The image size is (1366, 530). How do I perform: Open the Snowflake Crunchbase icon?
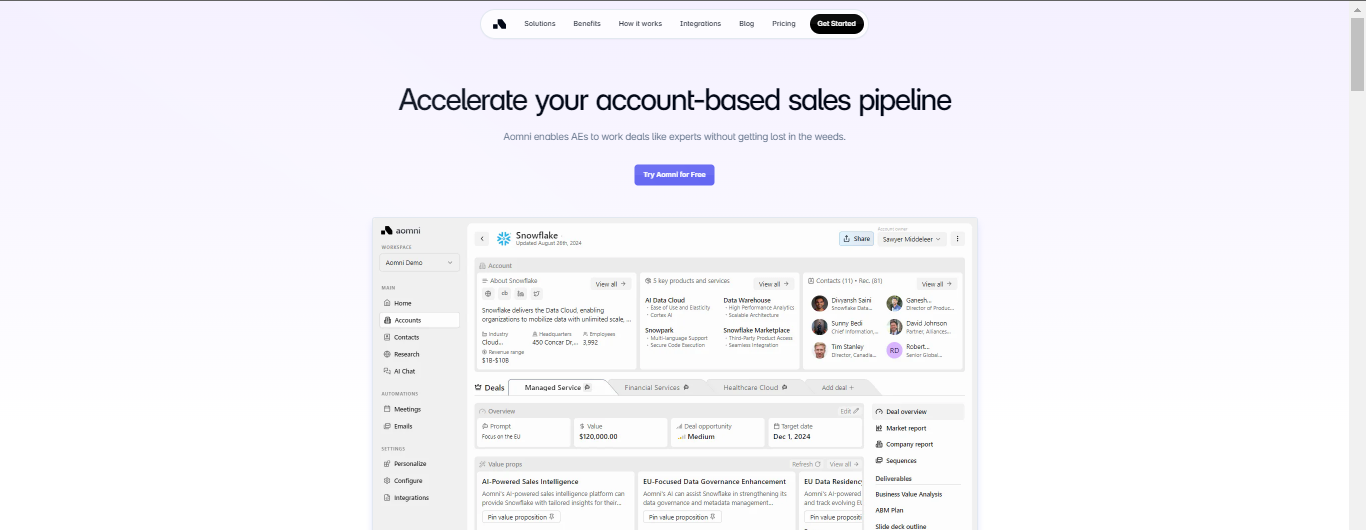504,294
